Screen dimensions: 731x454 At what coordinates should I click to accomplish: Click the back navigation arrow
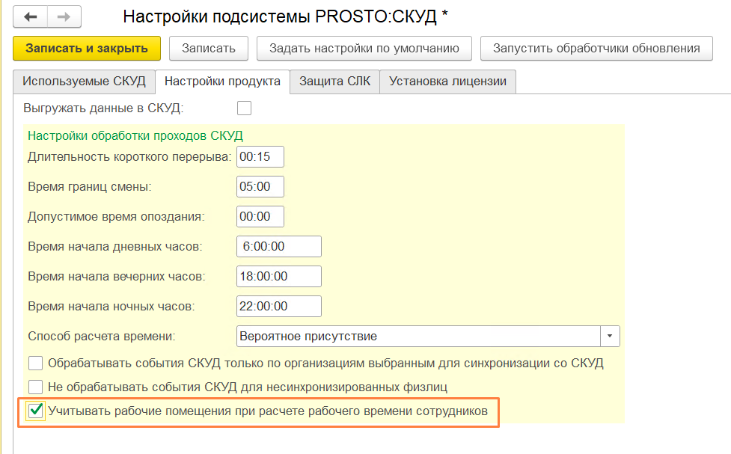[29, 17]
